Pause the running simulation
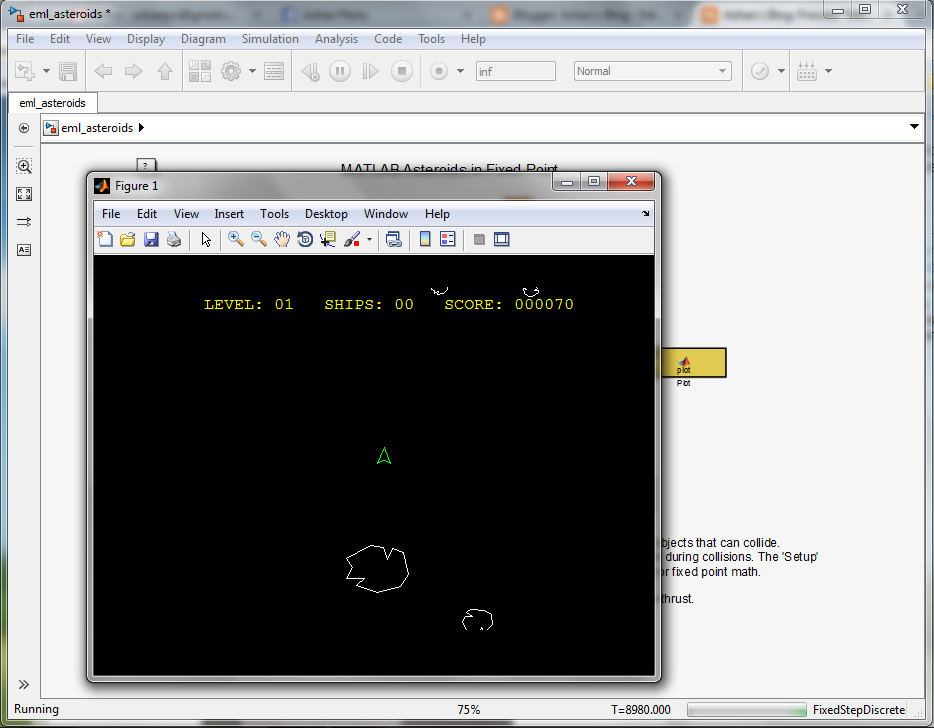This screenshot has height=728, width=934. coord(340,70)
